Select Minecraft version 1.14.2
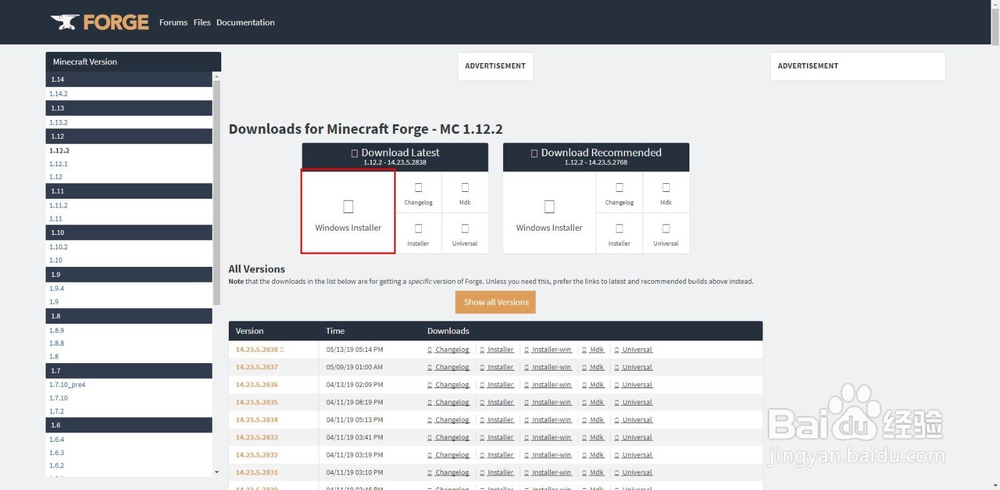This screenshot has height=490, width=1000. point(59,94)
